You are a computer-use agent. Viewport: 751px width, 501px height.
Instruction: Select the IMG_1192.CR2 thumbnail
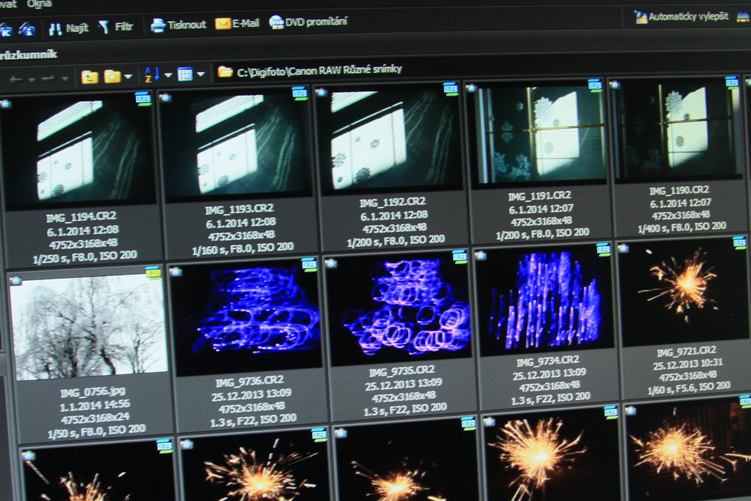click(390, 137)
